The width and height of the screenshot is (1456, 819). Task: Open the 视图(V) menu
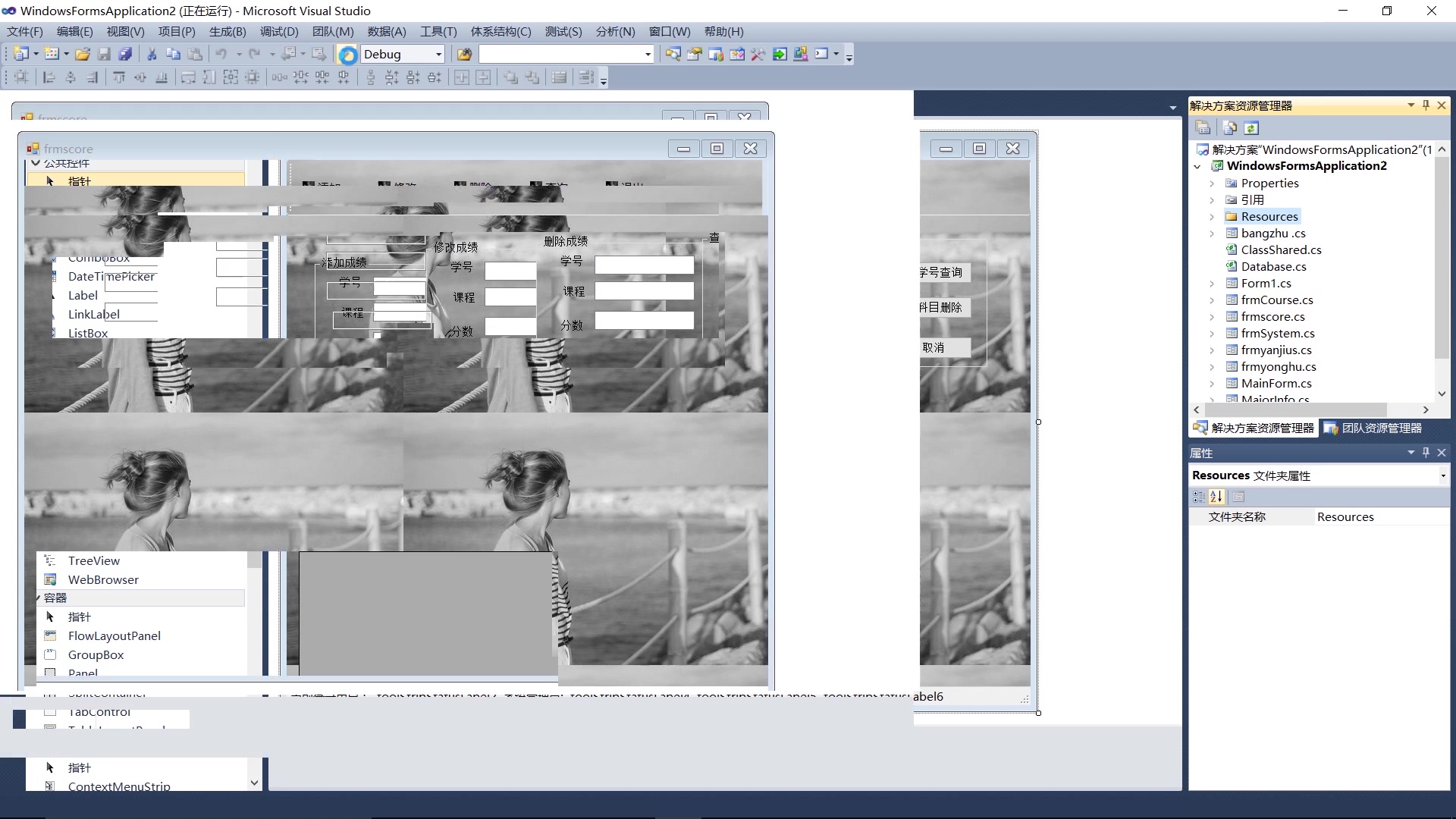125,31
